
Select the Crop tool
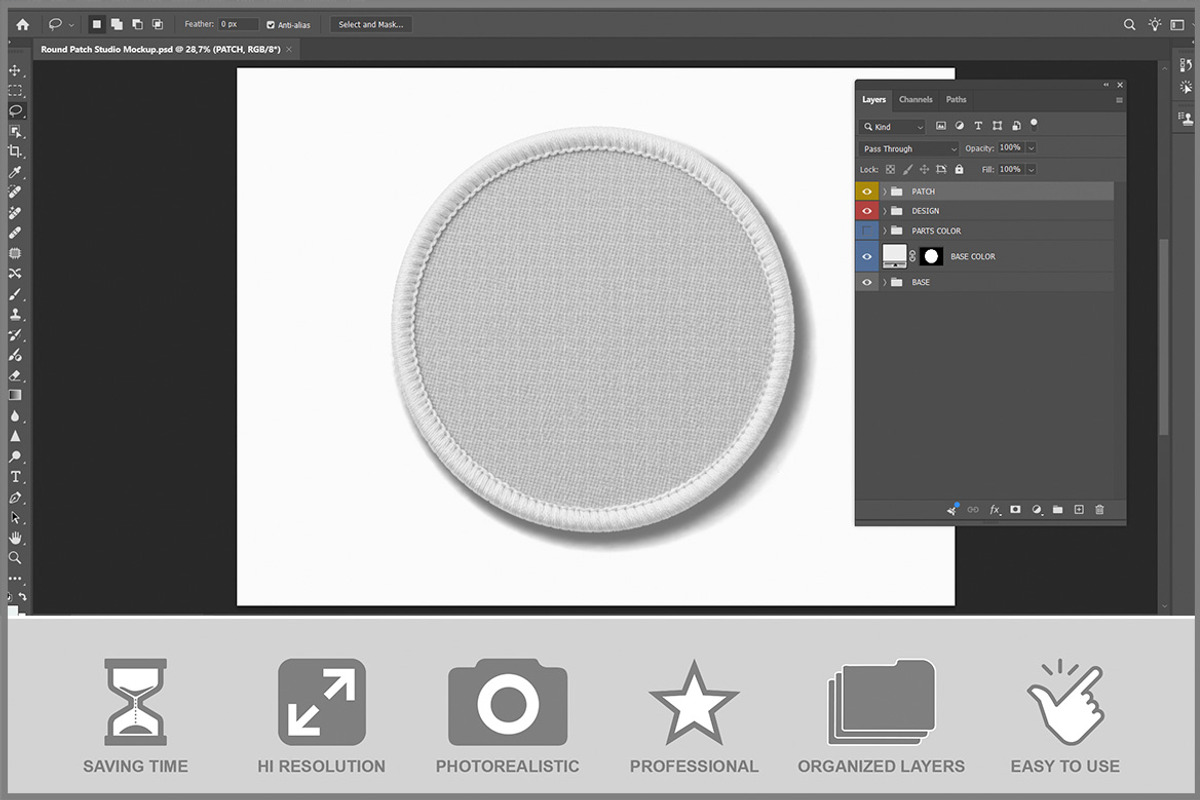tap(15, 151)
